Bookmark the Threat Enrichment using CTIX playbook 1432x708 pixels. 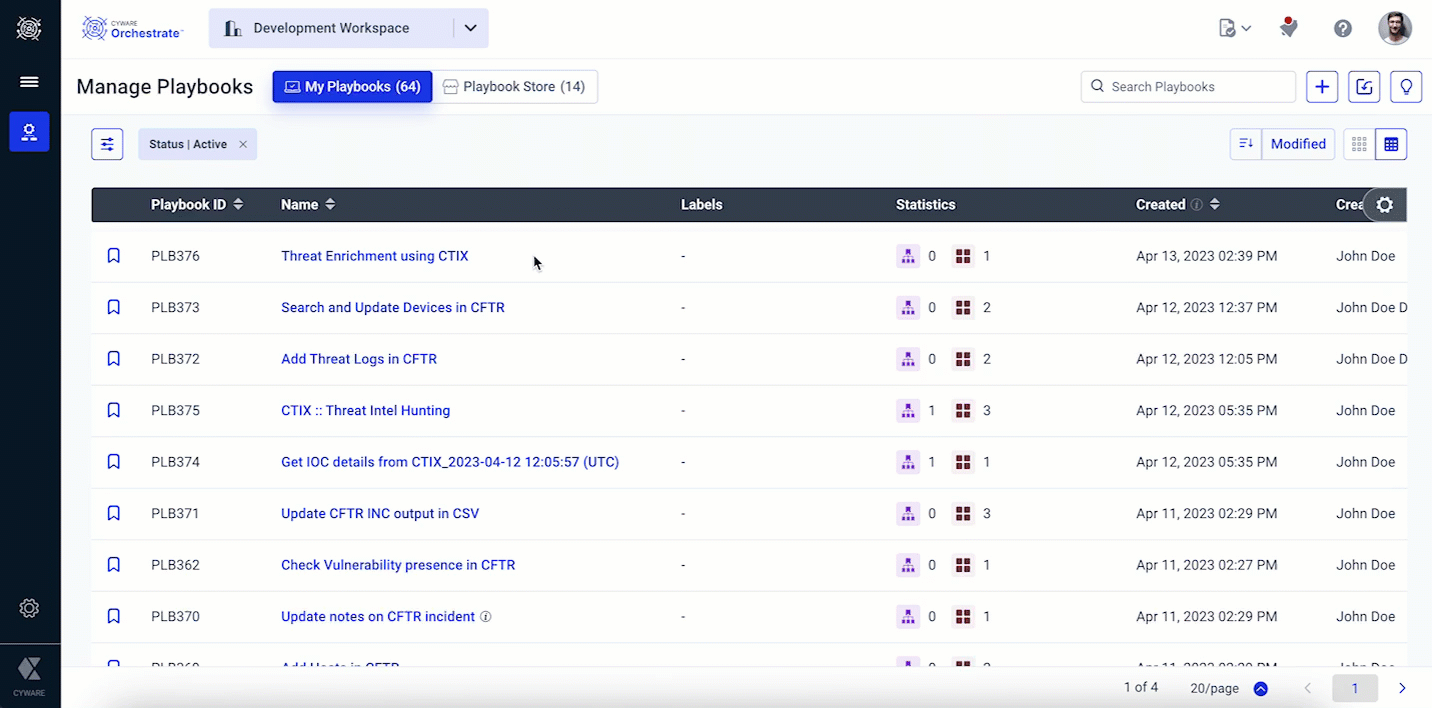click(114, 256)
